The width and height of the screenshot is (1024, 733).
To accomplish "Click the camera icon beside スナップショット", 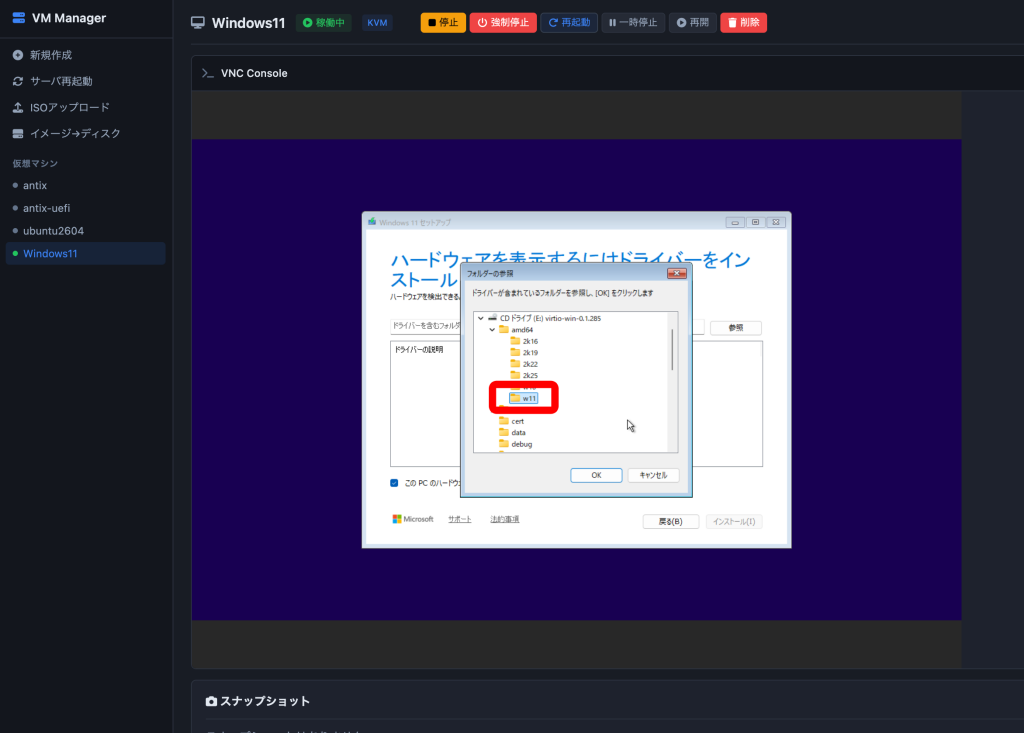I will (211, 701).
